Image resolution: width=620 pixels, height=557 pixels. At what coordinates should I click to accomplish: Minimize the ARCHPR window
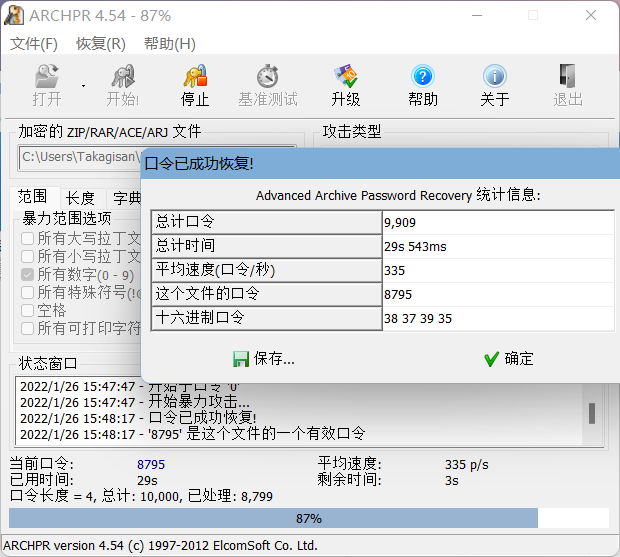click(477, 15)
